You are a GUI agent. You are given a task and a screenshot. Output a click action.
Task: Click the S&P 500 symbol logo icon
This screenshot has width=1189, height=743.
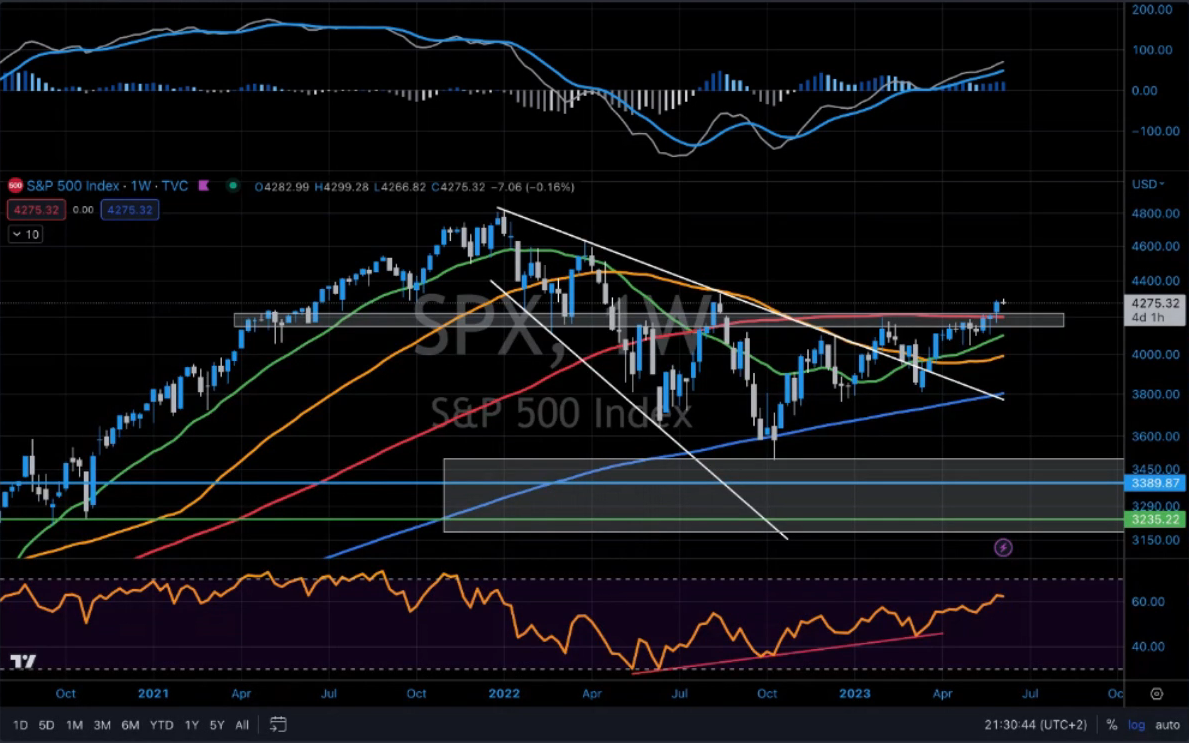click(x=15, y=186)
